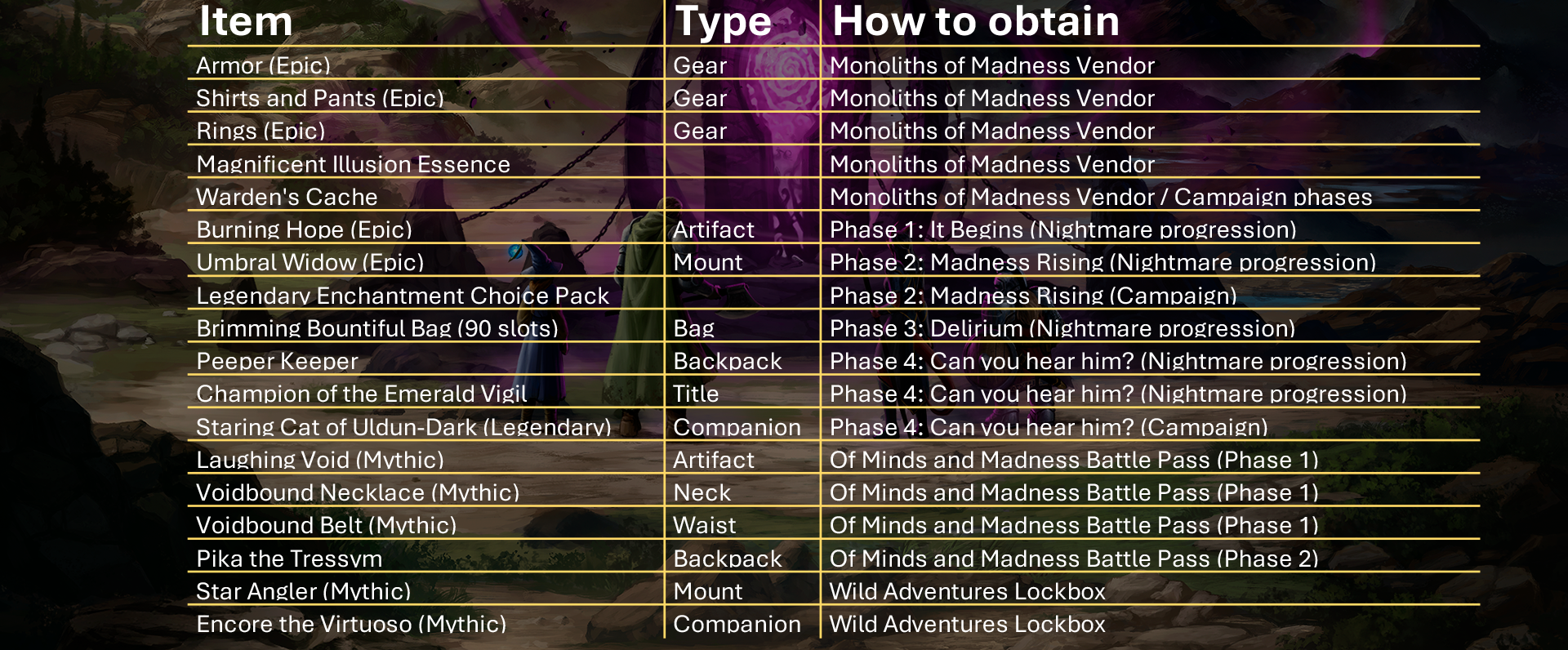
Task: Select the Shirts and Pants (Epic) item
Action: click(x=320, y=98)
